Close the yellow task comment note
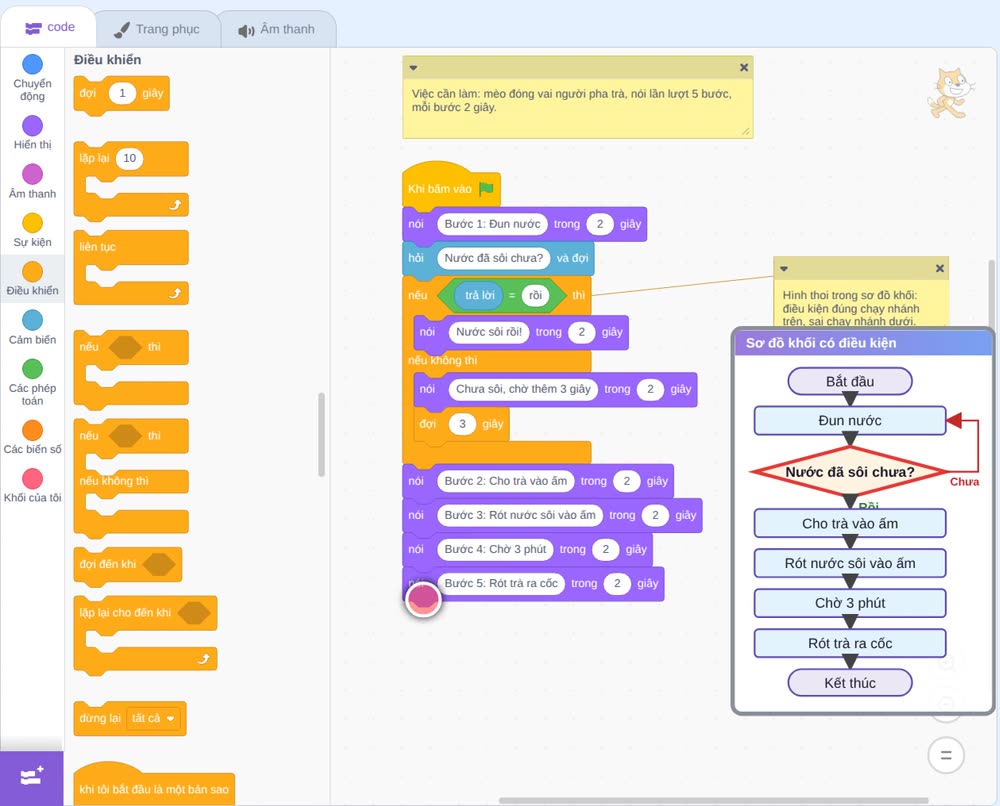1000x806 pixels. click(744, 68)
